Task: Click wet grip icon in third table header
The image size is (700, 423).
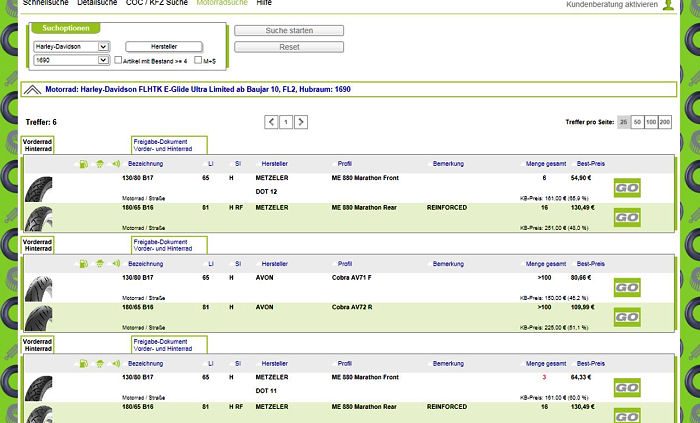Action: point(100,364)
